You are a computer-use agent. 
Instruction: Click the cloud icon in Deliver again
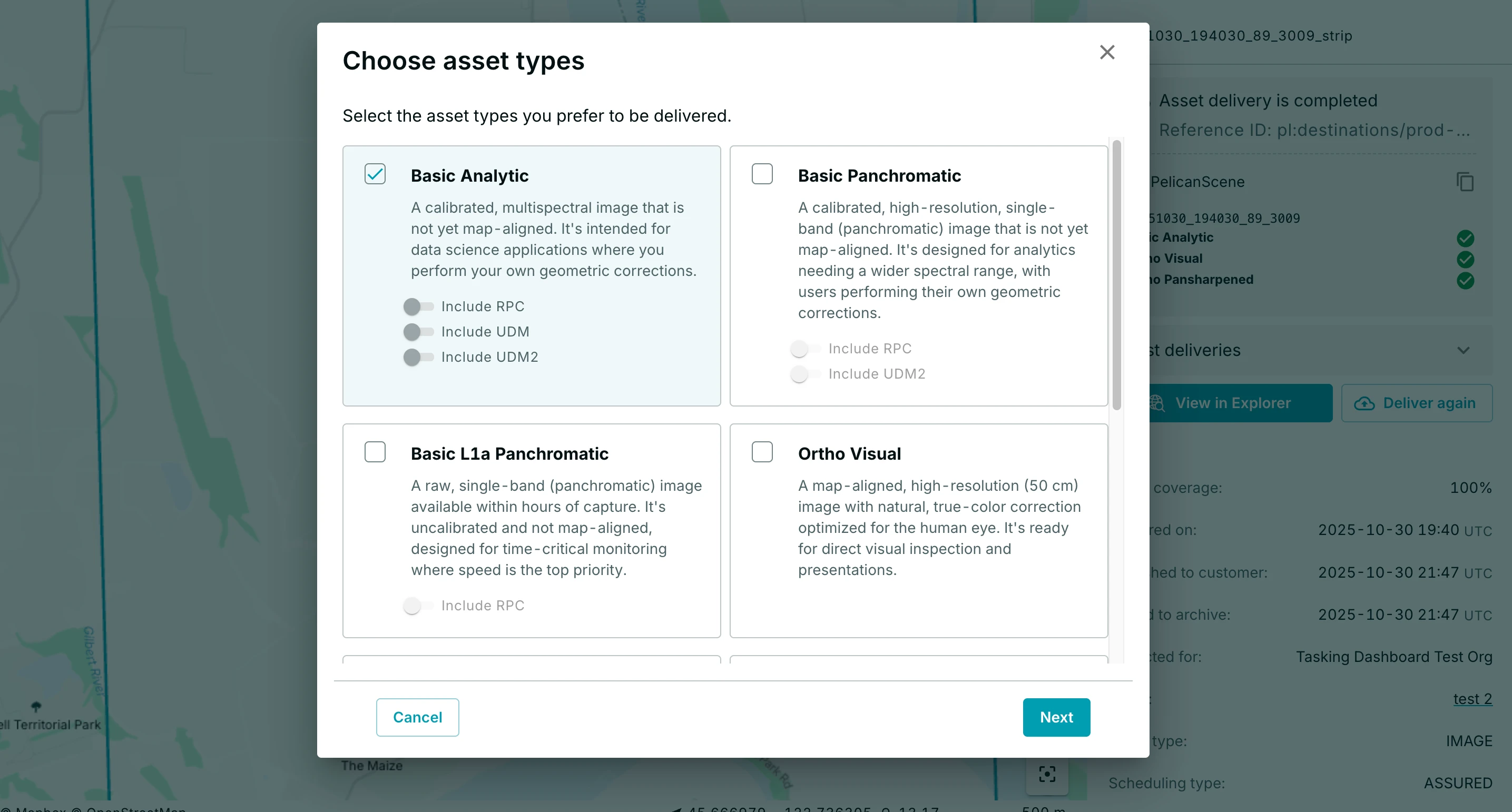tap(1365, 403)
